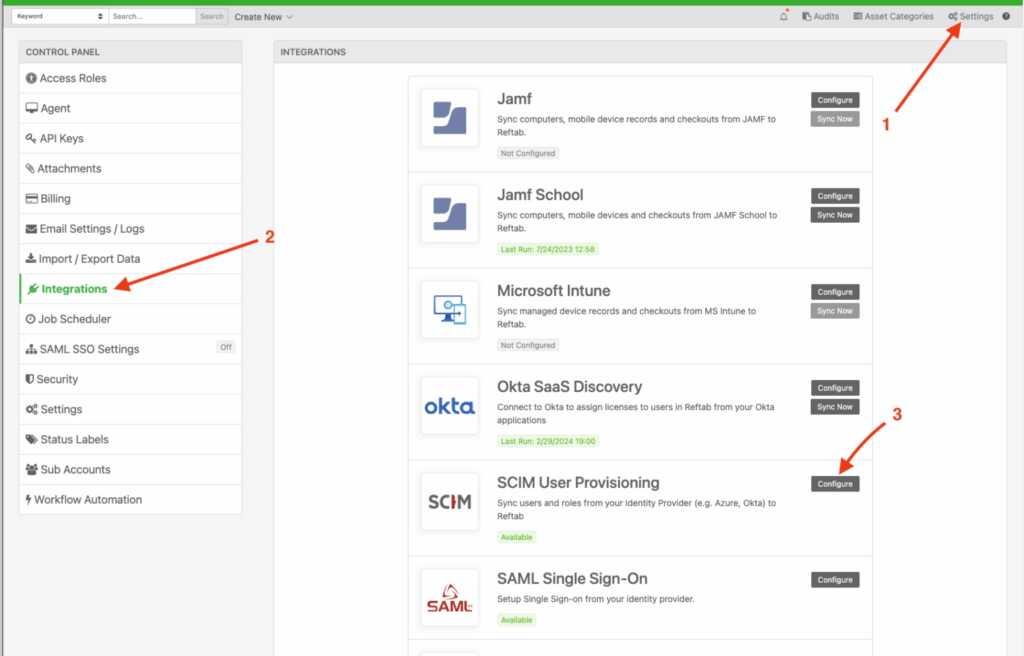Click the Okta logo thumbnail
Image resolution: width=1024 pixels, height=656 pixels.
click(x=449, y=406)
